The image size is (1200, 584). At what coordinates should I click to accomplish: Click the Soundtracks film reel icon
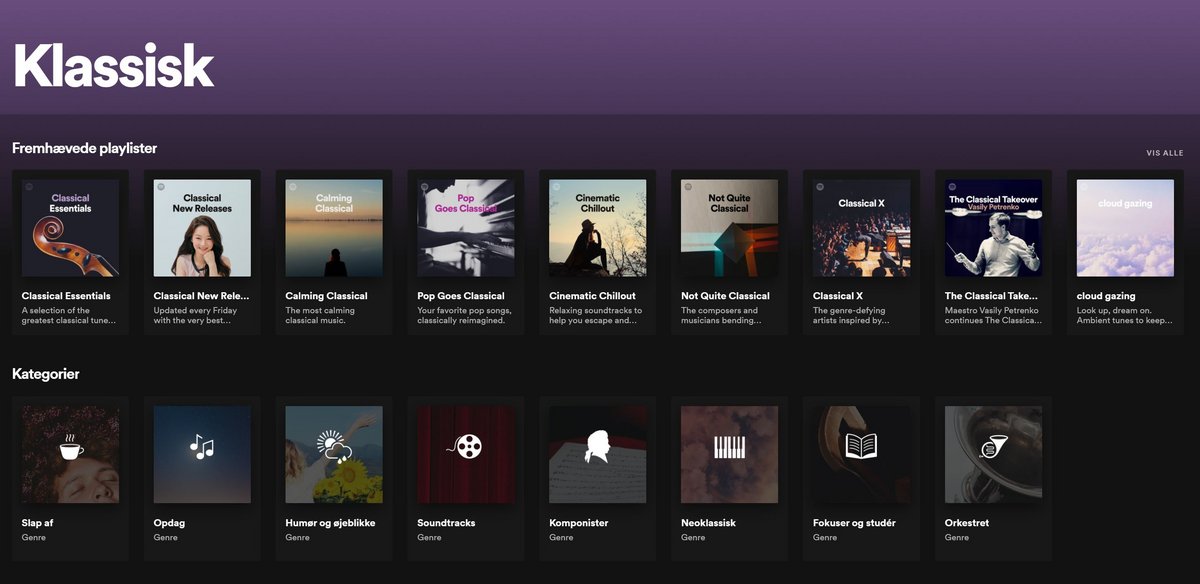465,447
